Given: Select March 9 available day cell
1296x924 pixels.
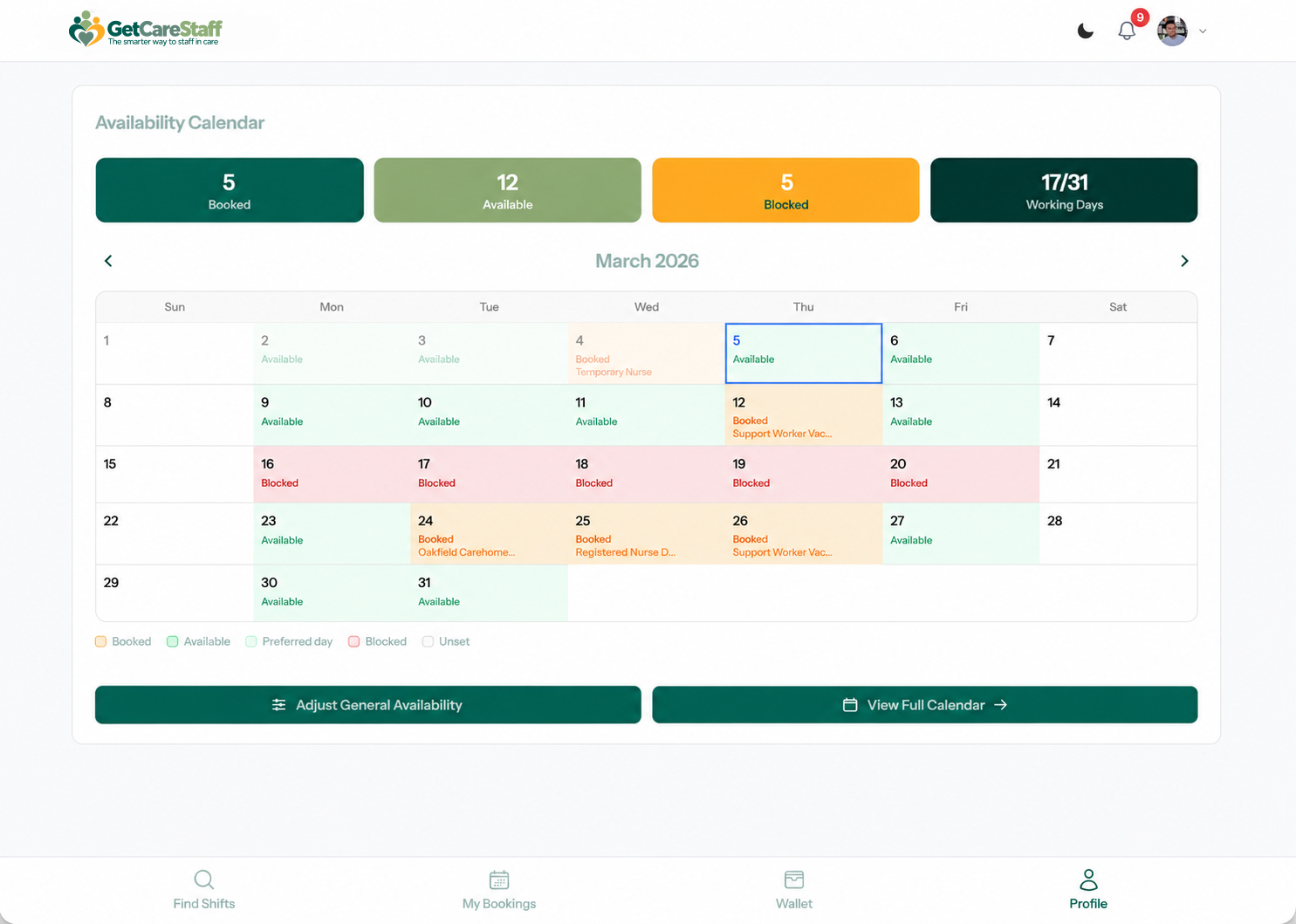Looking at the screenshot, I should (x=332, y=415).
